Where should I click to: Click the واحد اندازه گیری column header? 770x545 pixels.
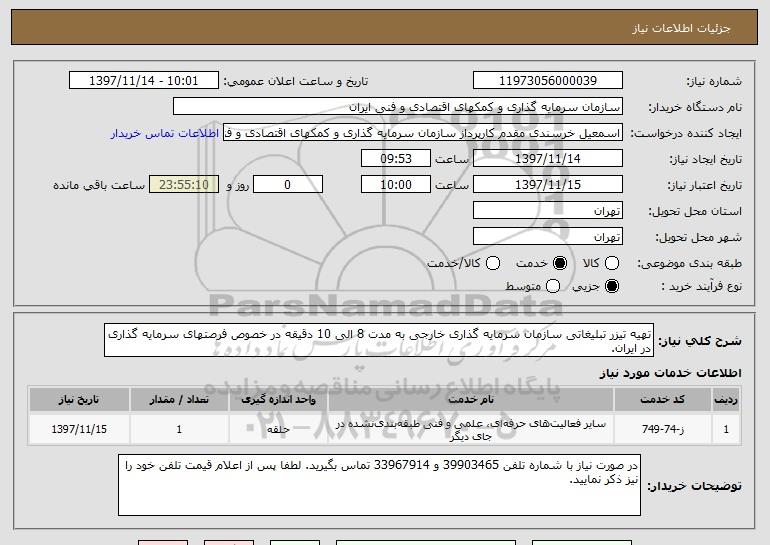coord(278,400)
